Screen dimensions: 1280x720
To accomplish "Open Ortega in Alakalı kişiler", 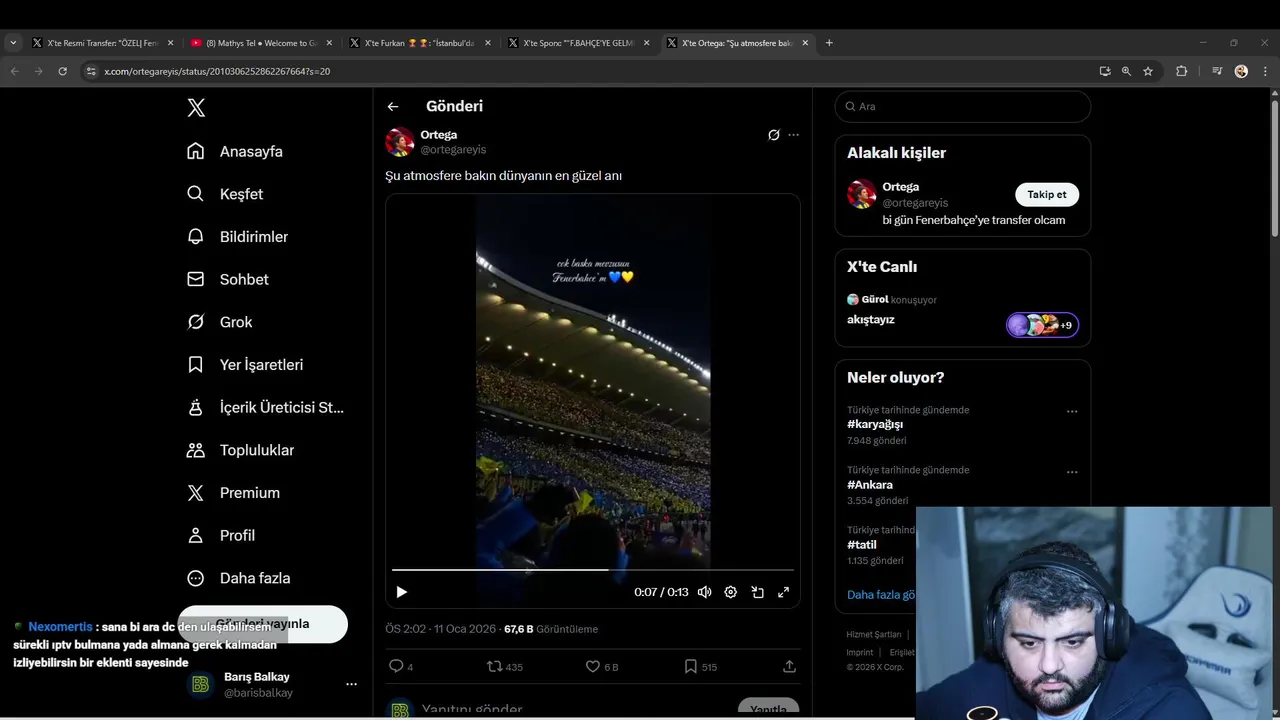I will [x=900, y=187].
